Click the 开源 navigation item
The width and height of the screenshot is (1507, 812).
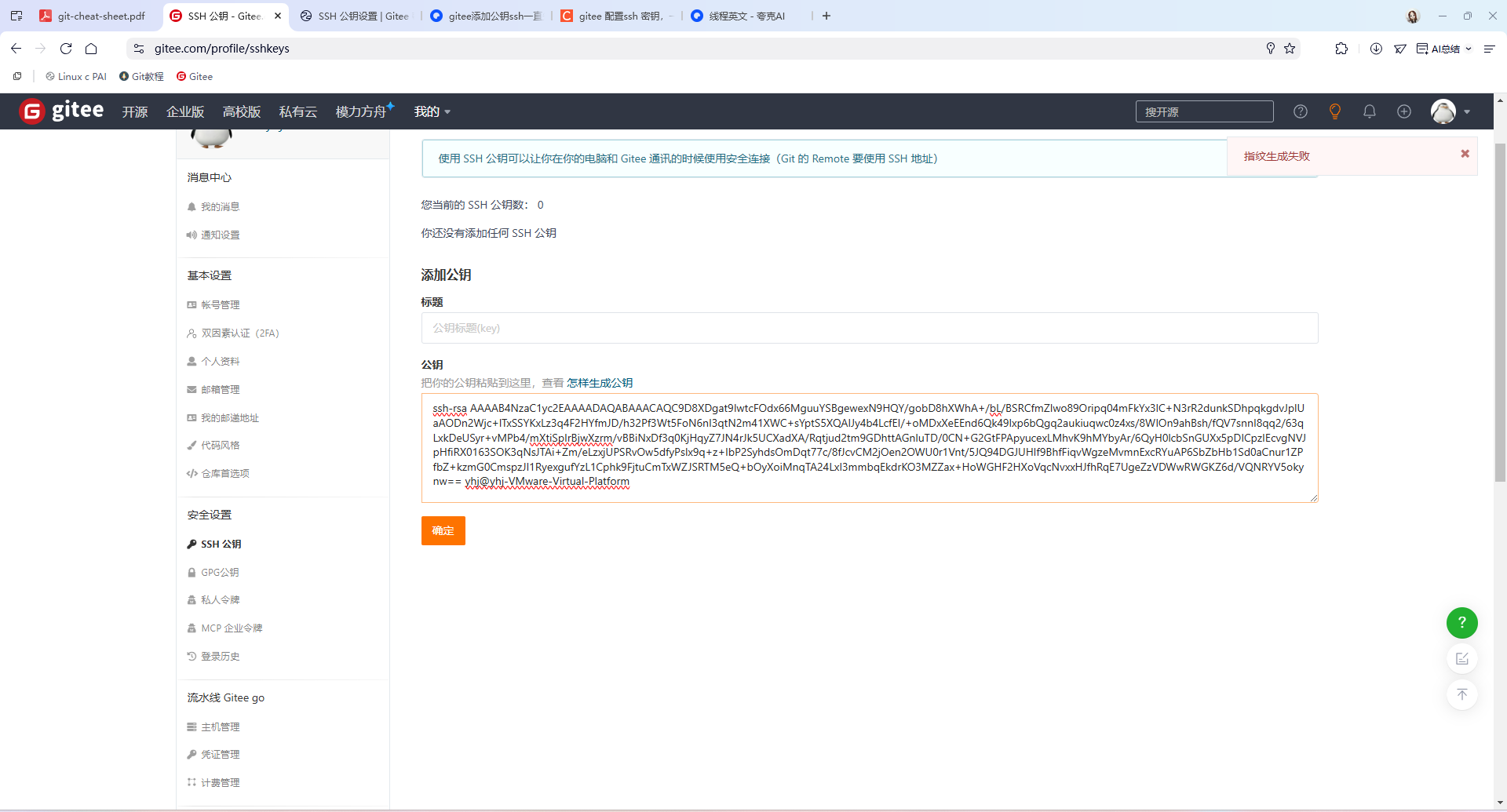(135, 111)
